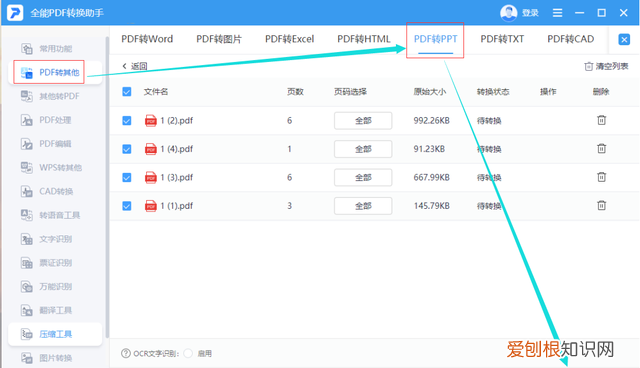
Task: Delete 1 (3).pdf with trash icon
Action: point(601,177)
